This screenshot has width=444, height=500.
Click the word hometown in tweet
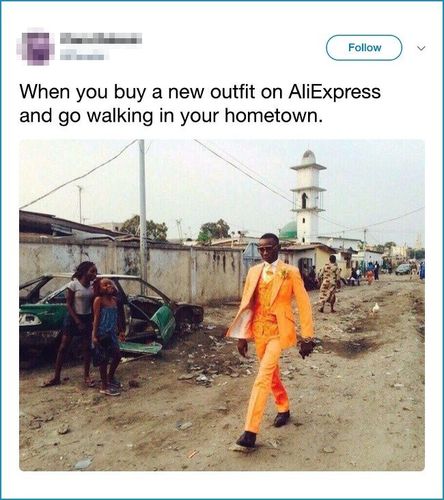[x=271, y=115]
